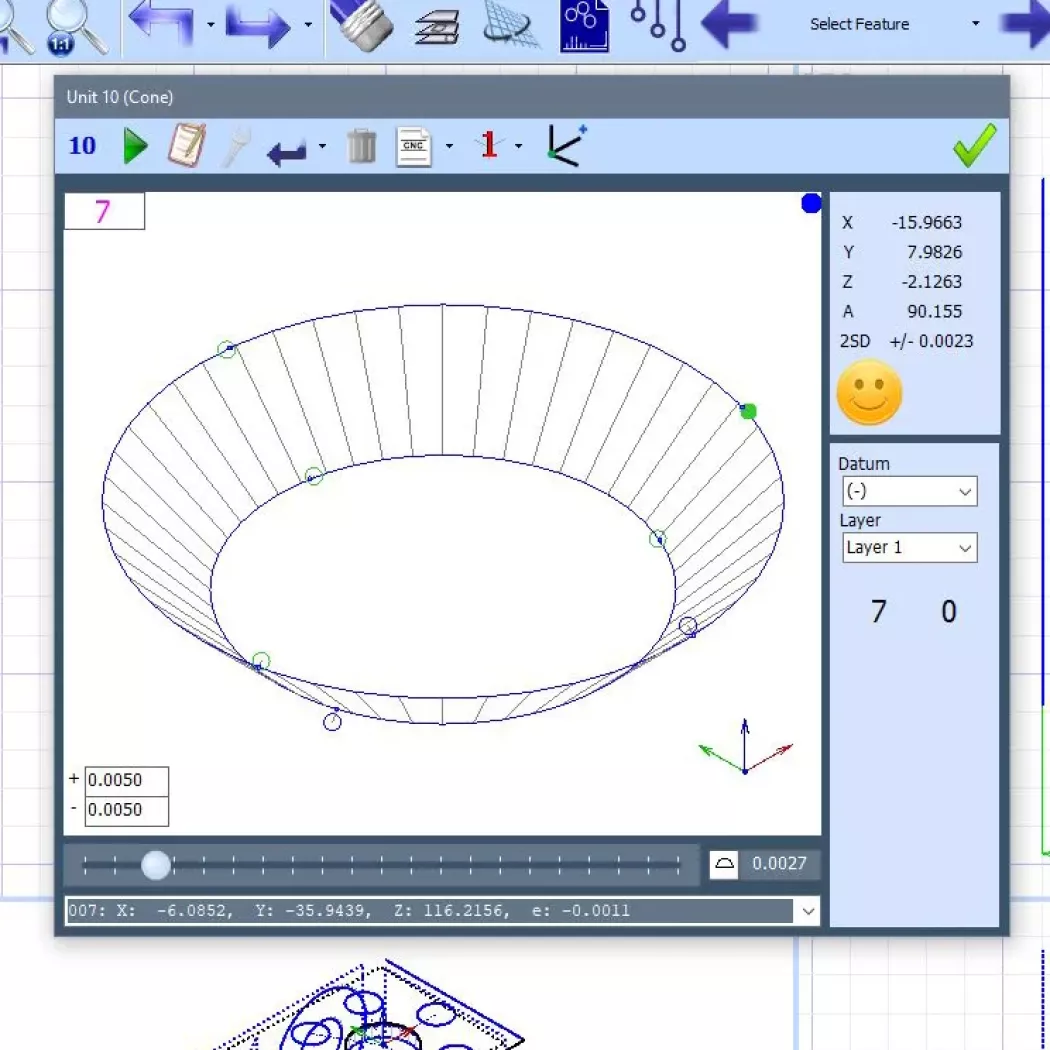
Task: Delete the measurement using the trash icon
Action: [361, 145]
